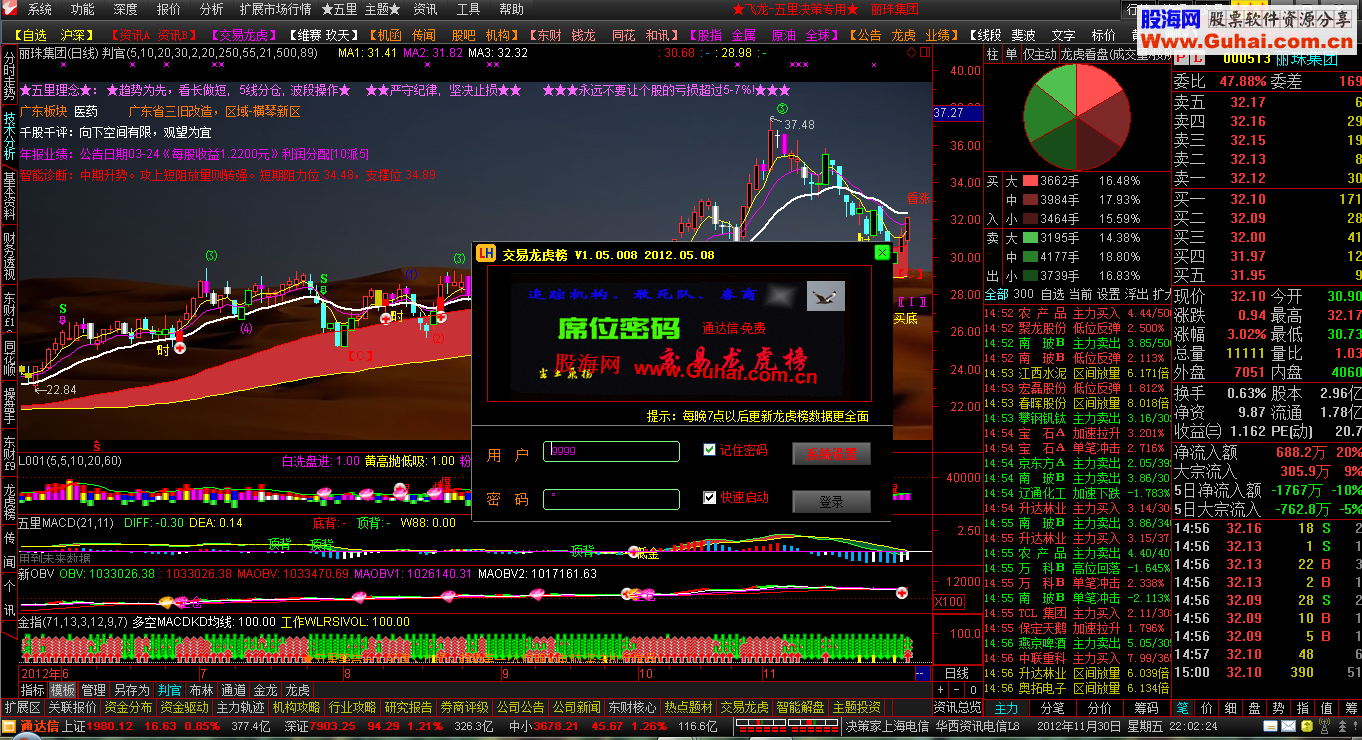Viewport: 1362px width, 740px height.
Task: Click the large-order buy red color swatch 3662手
Action: click(x=1029, y=181)
